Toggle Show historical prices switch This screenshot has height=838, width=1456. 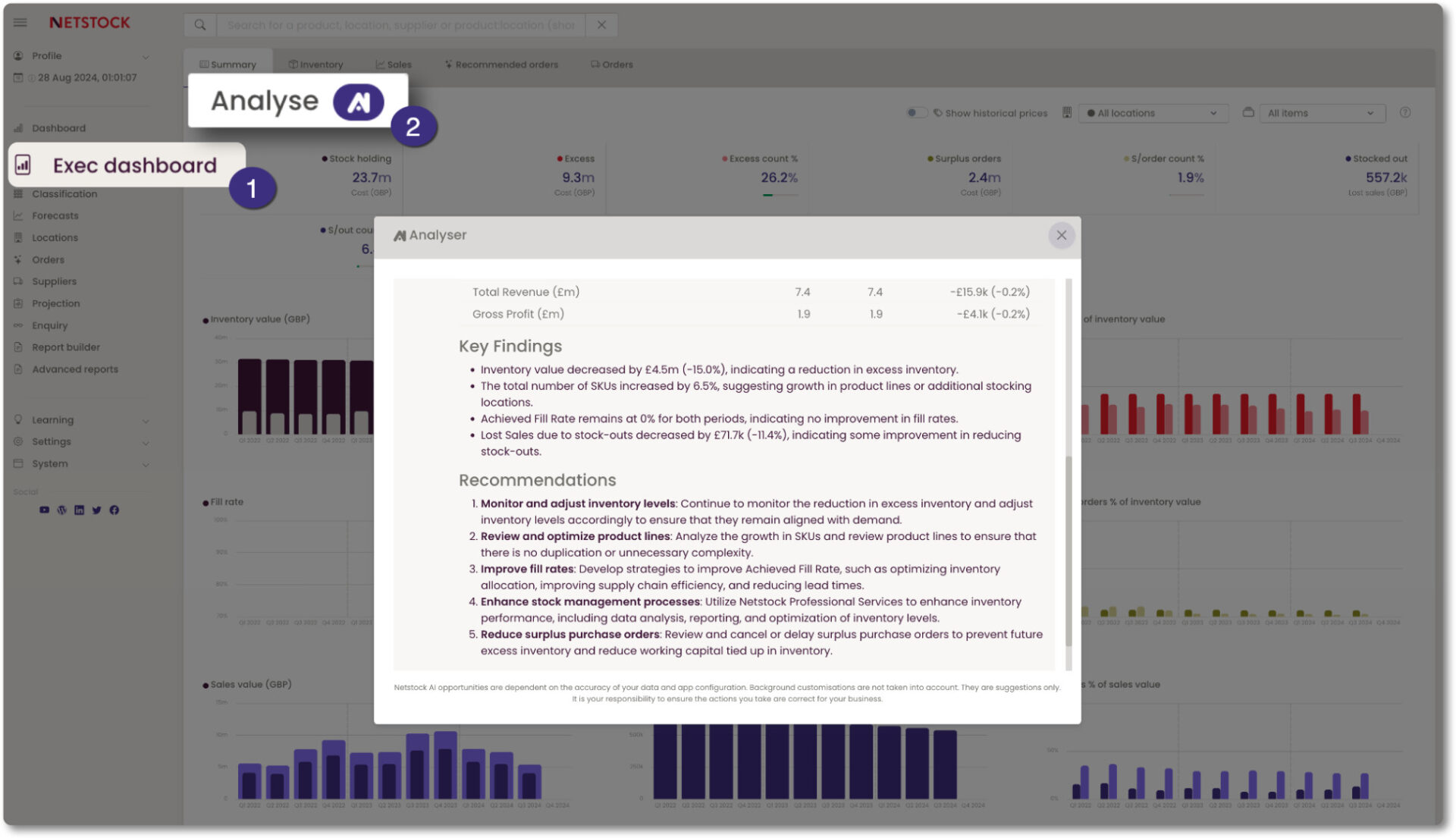tap(917, 112)
